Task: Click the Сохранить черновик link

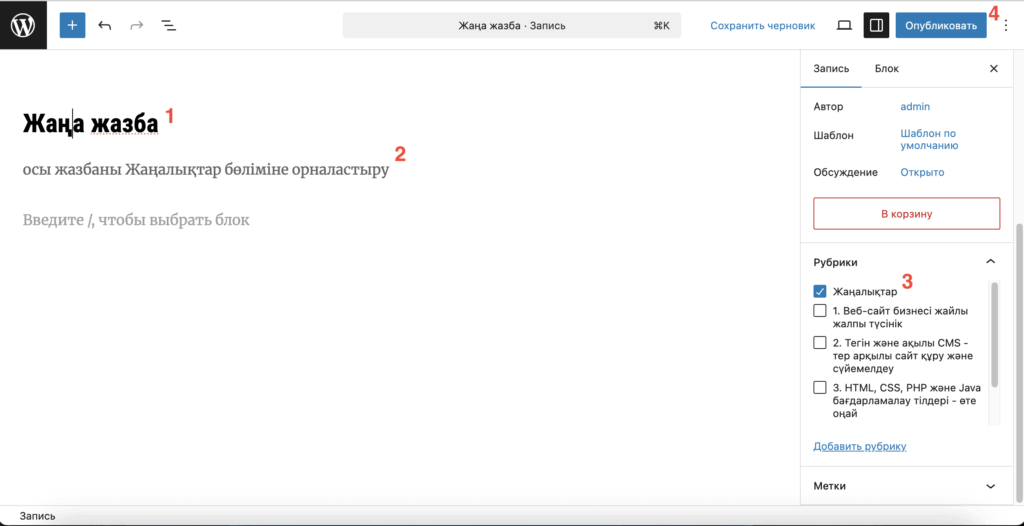Action: pyautogui.click(x=762, y=25)
